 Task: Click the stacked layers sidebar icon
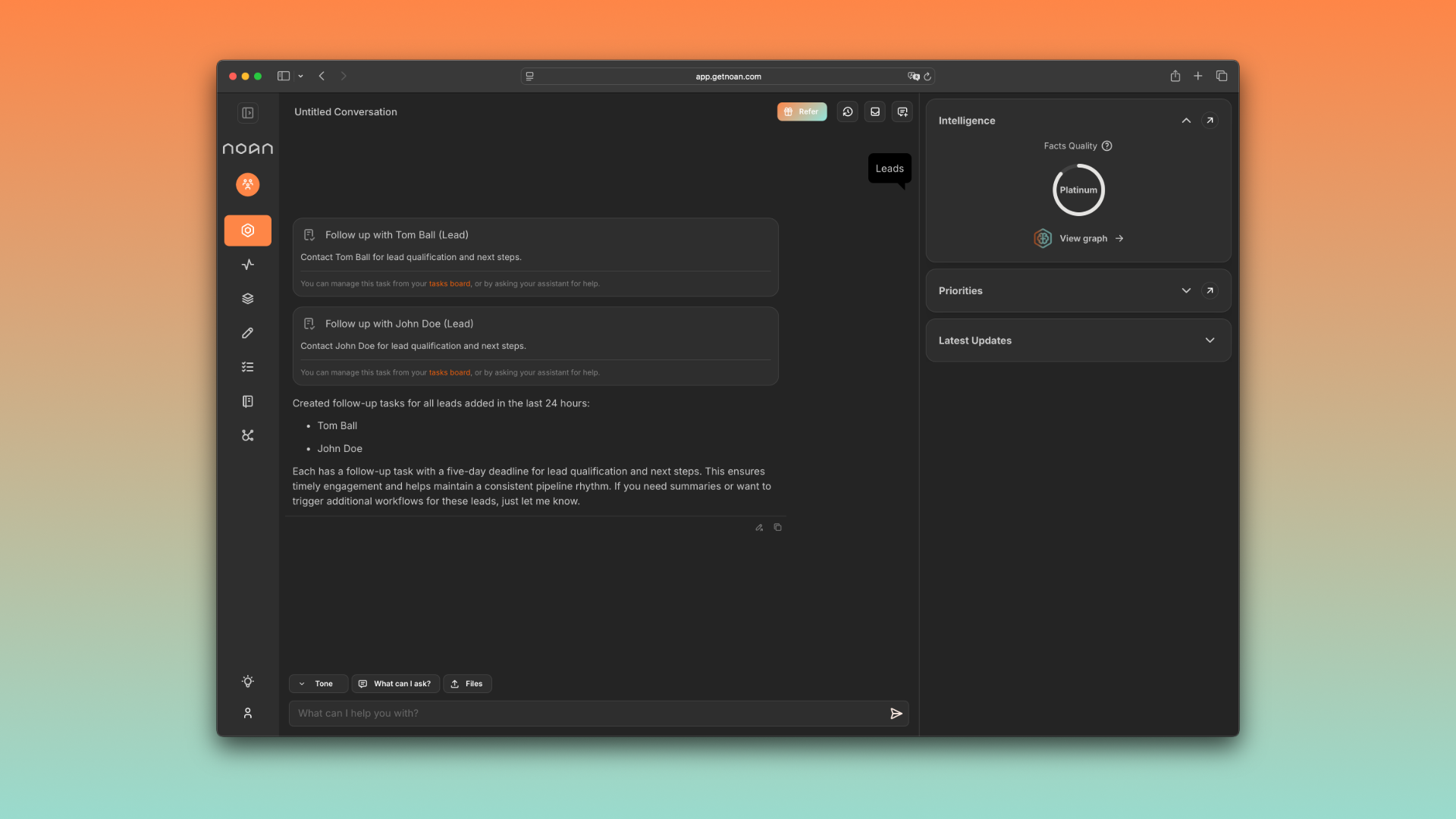click(x=247, y=299)
